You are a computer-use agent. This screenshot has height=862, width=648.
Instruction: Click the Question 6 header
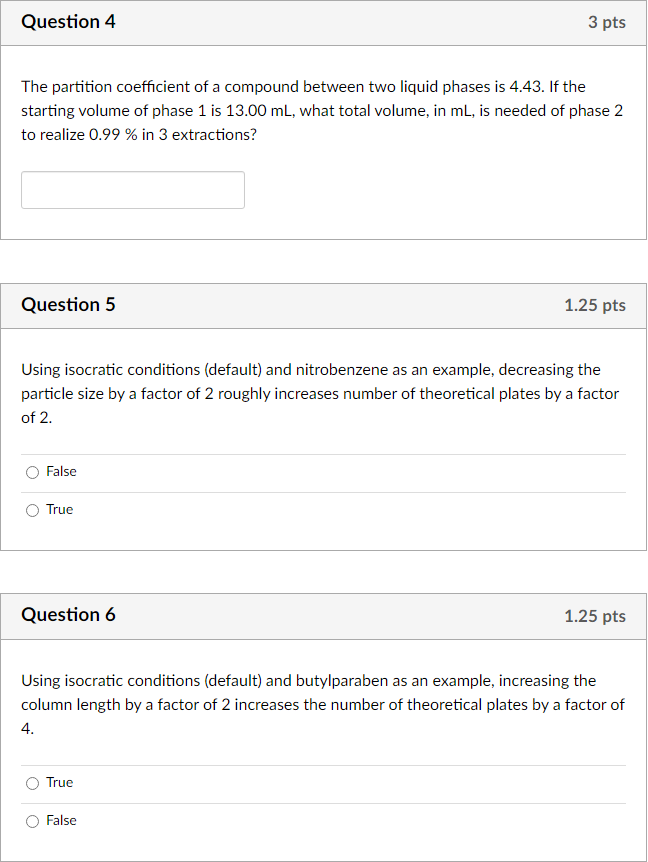click(x=68, y=616)
